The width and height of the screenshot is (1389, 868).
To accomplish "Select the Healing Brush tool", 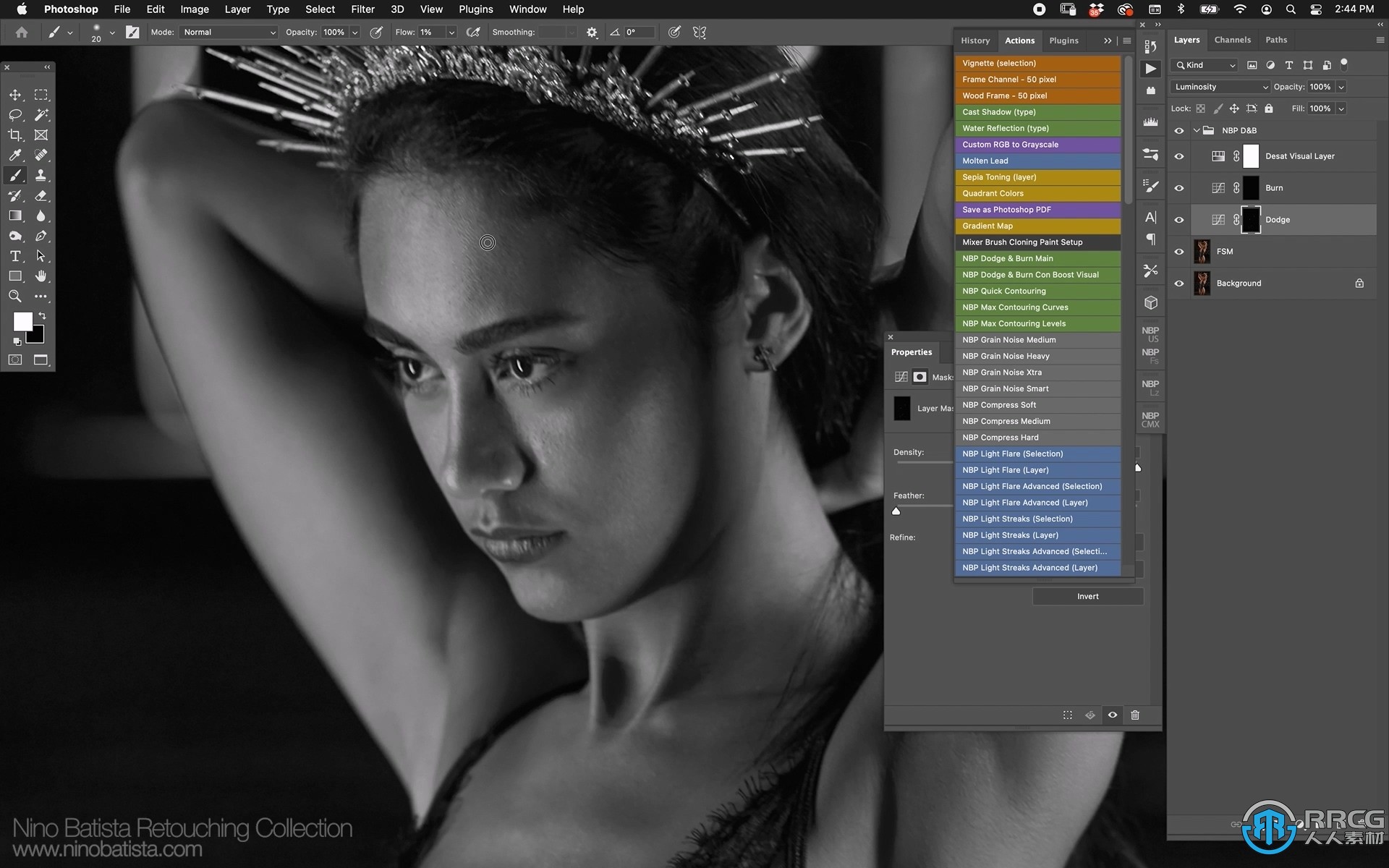I will (x=41, y=156).
